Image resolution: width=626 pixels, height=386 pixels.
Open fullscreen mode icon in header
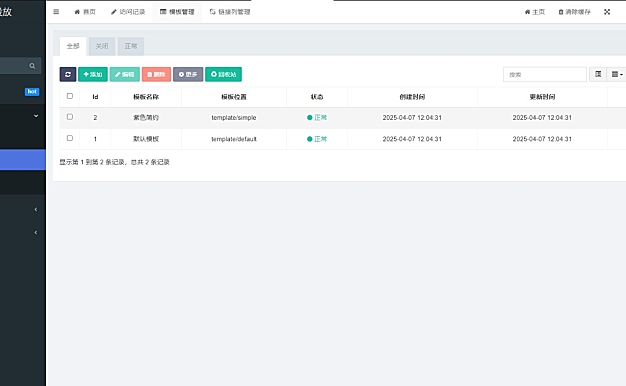tap(607, 12)
